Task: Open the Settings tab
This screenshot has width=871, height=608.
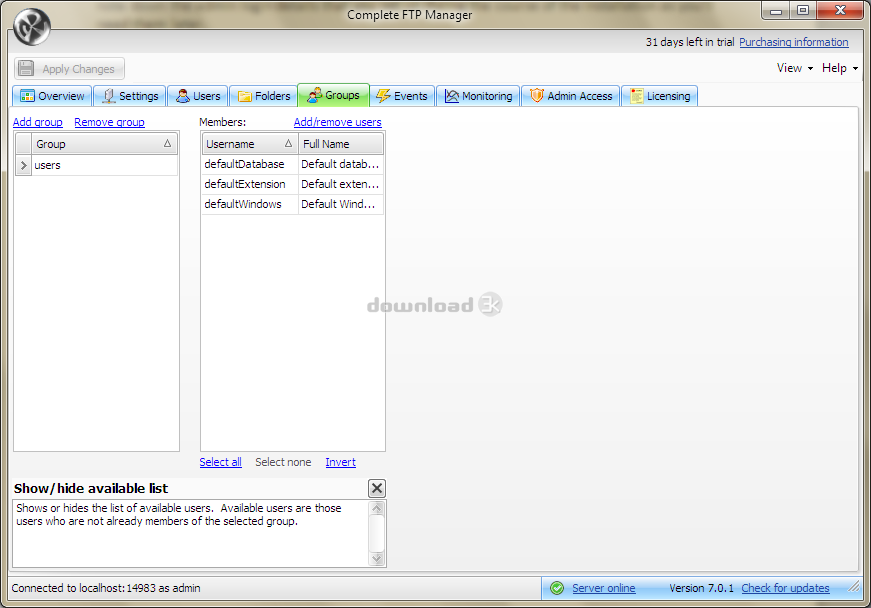Action: (x=130, y=96)
